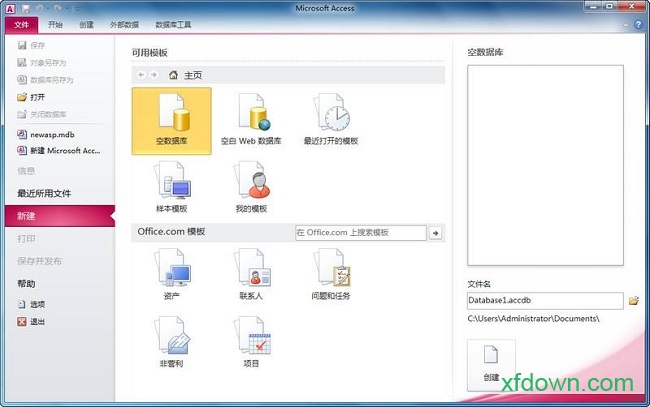Select the 联系人 contacts template category
The width and height of the screenshot is (650, 407).
click(x=251, y=274)
